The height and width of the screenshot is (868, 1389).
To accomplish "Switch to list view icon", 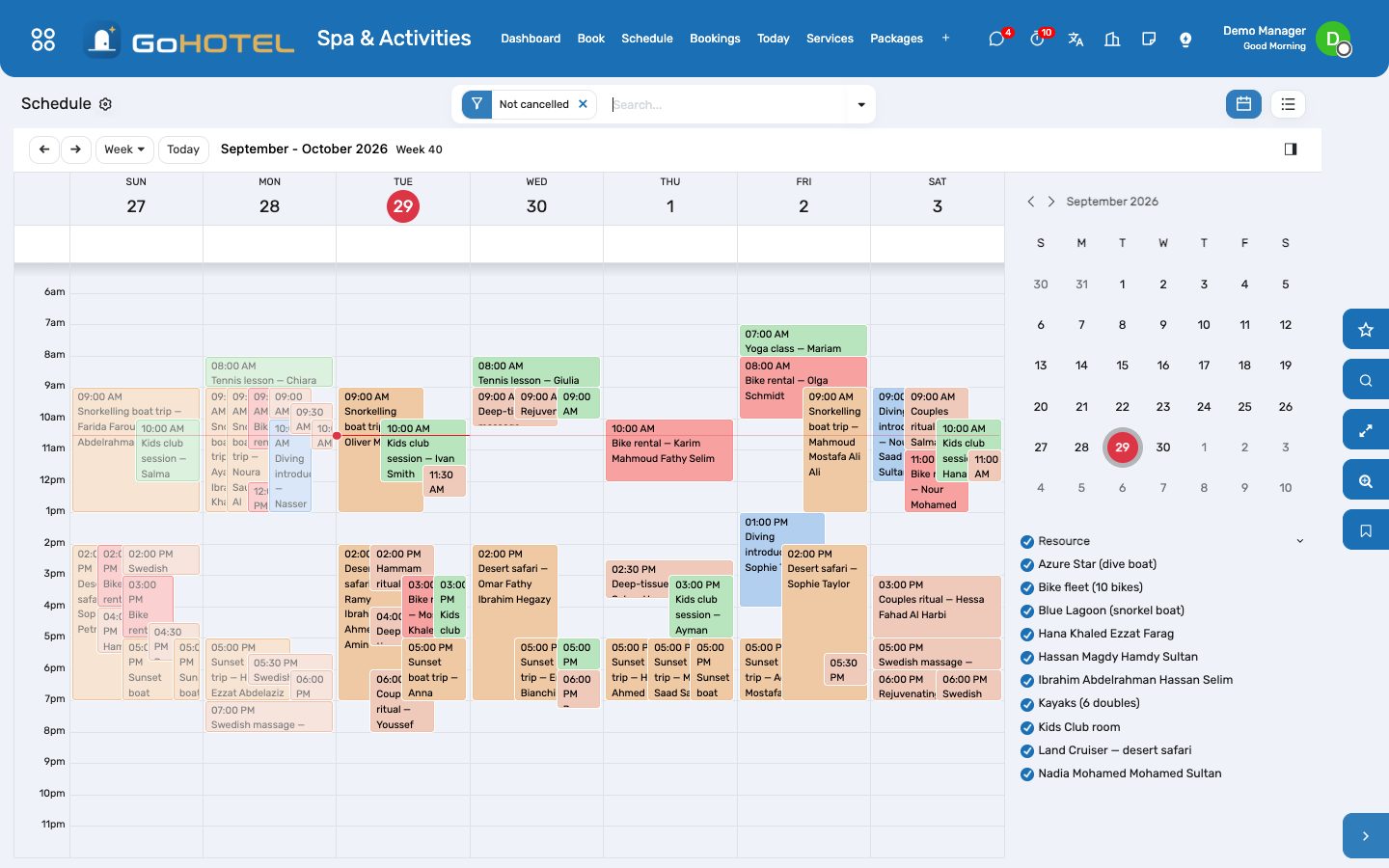I will (x=1288, y=104).
